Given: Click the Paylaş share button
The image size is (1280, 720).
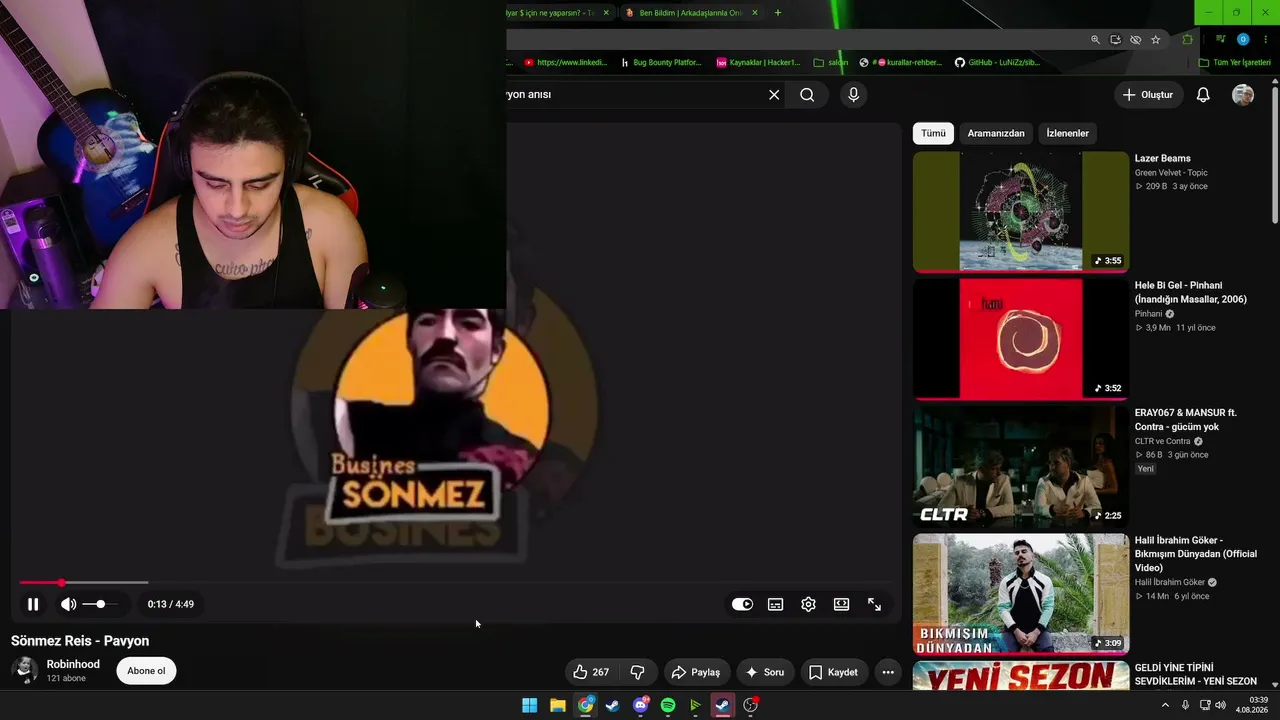Looking at the screenshot, I should pyautogui.click(x=696, y=672).
